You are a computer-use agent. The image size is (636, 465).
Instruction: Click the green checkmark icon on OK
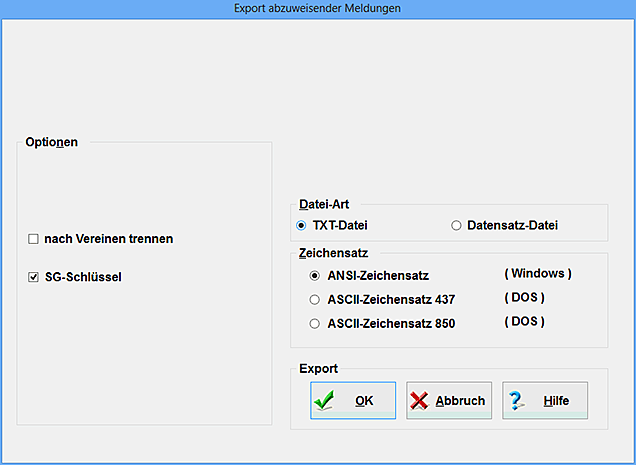click(325, 401)
